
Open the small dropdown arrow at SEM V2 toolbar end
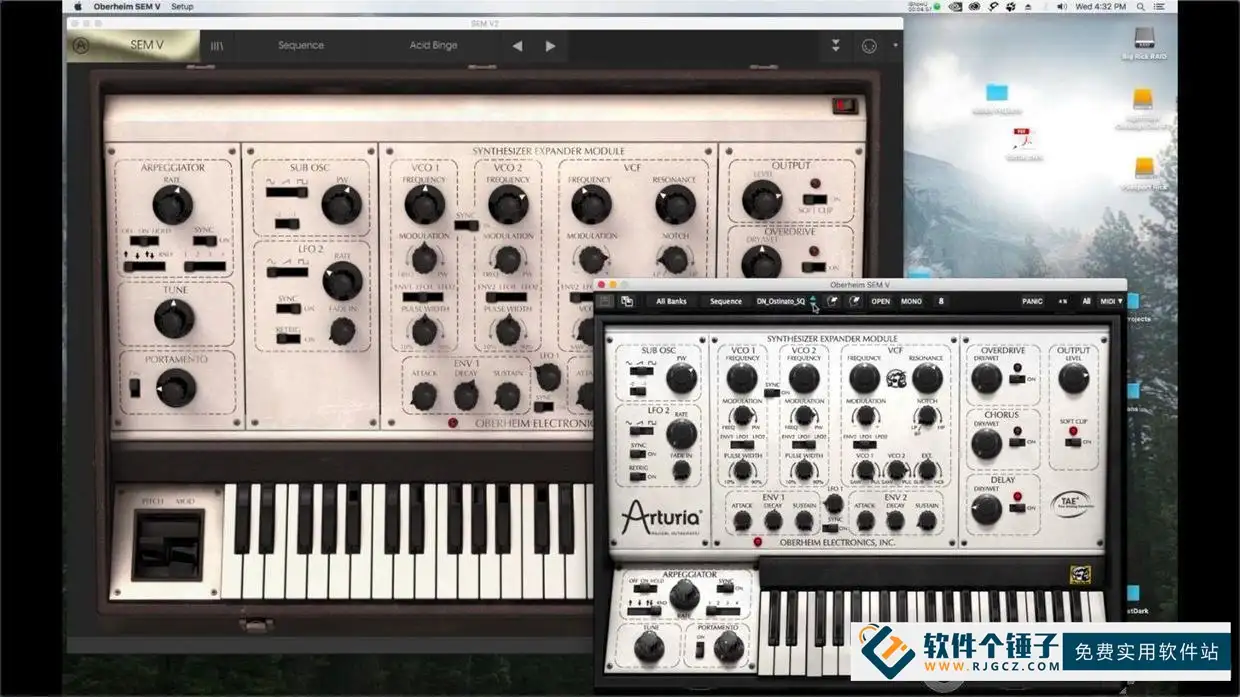[x=895, y=46]
